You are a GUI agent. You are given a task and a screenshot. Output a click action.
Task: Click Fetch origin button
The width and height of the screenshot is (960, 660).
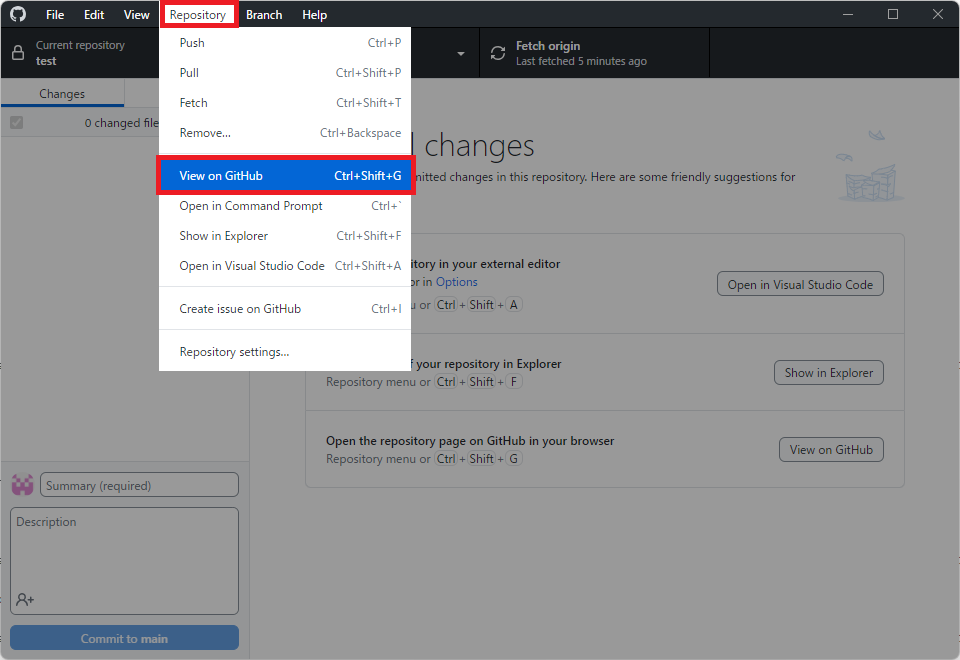[x=594, y=53]
